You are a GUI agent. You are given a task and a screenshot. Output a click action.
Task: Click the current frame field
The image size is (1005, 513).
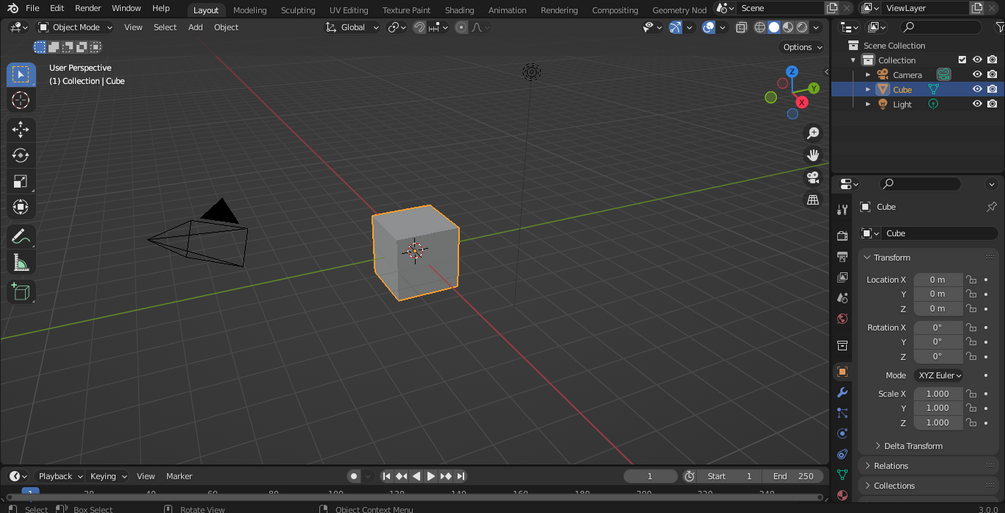(650, 476)
